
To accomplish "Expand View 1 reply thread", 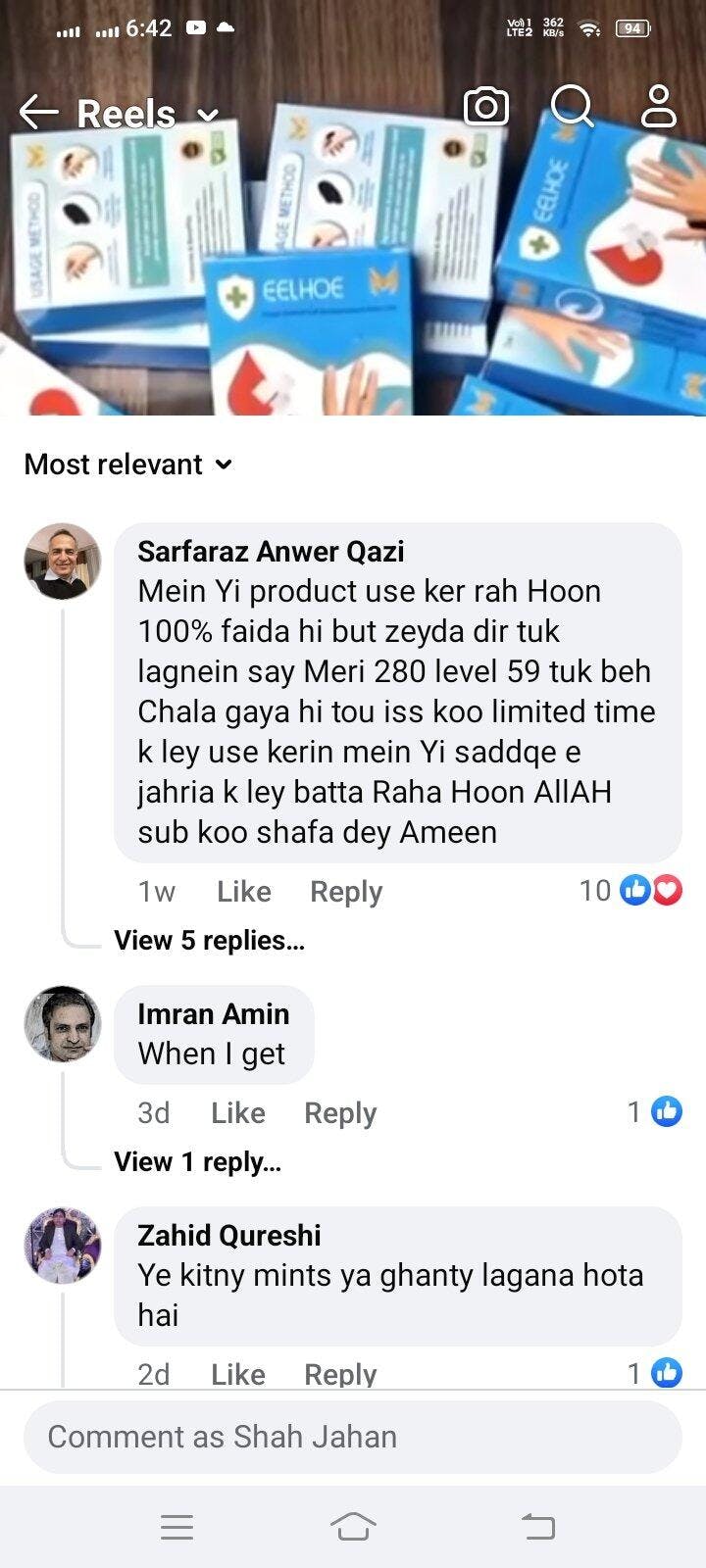I will tap(197, 1162).
